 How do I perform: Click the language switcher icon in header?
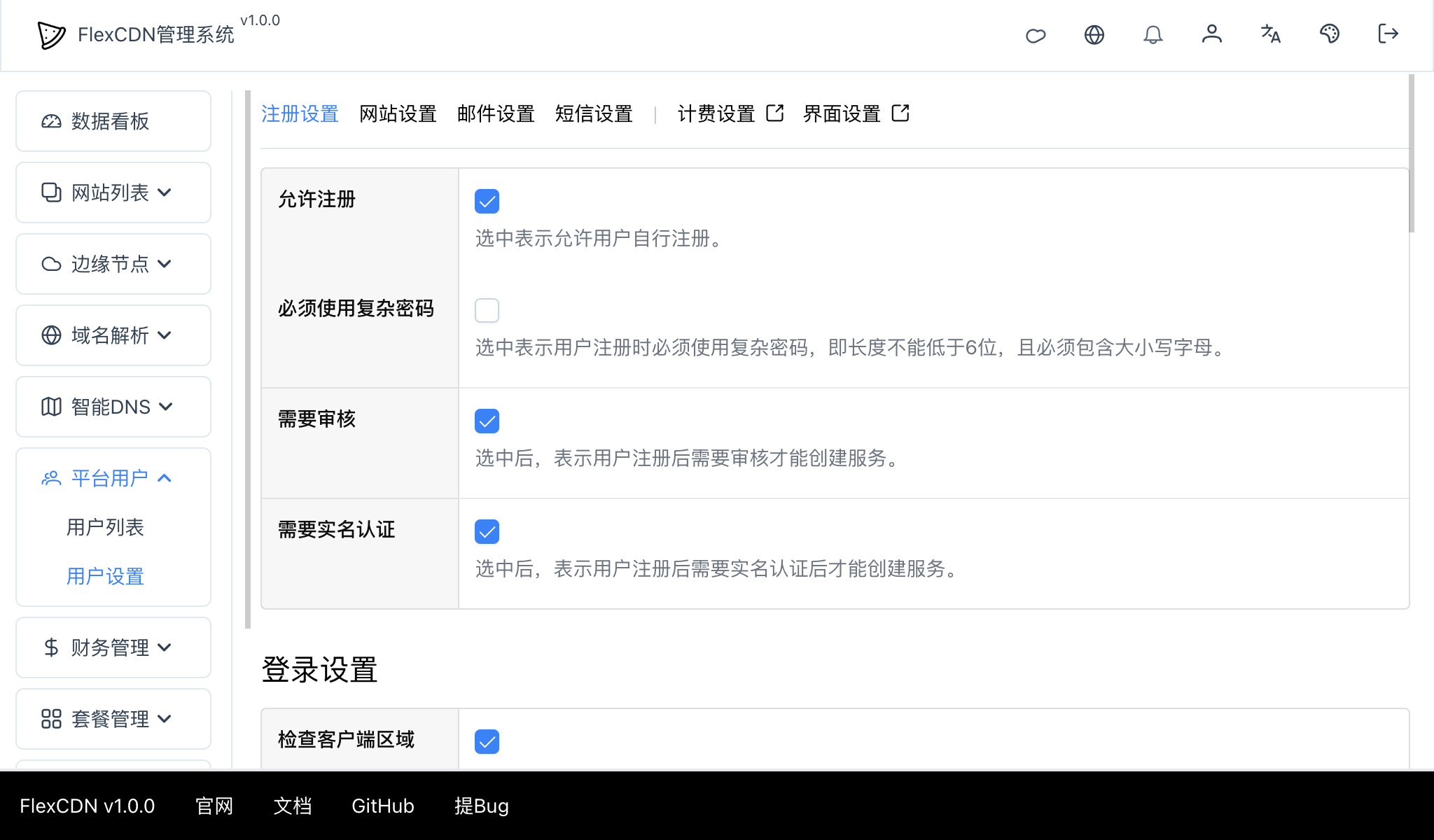point(1270,34)
